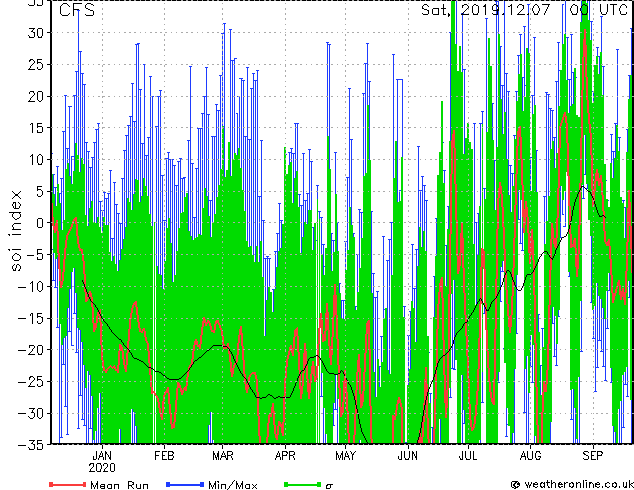Click the Mean Run legend label
634x490 pixels.
(119, 485)
